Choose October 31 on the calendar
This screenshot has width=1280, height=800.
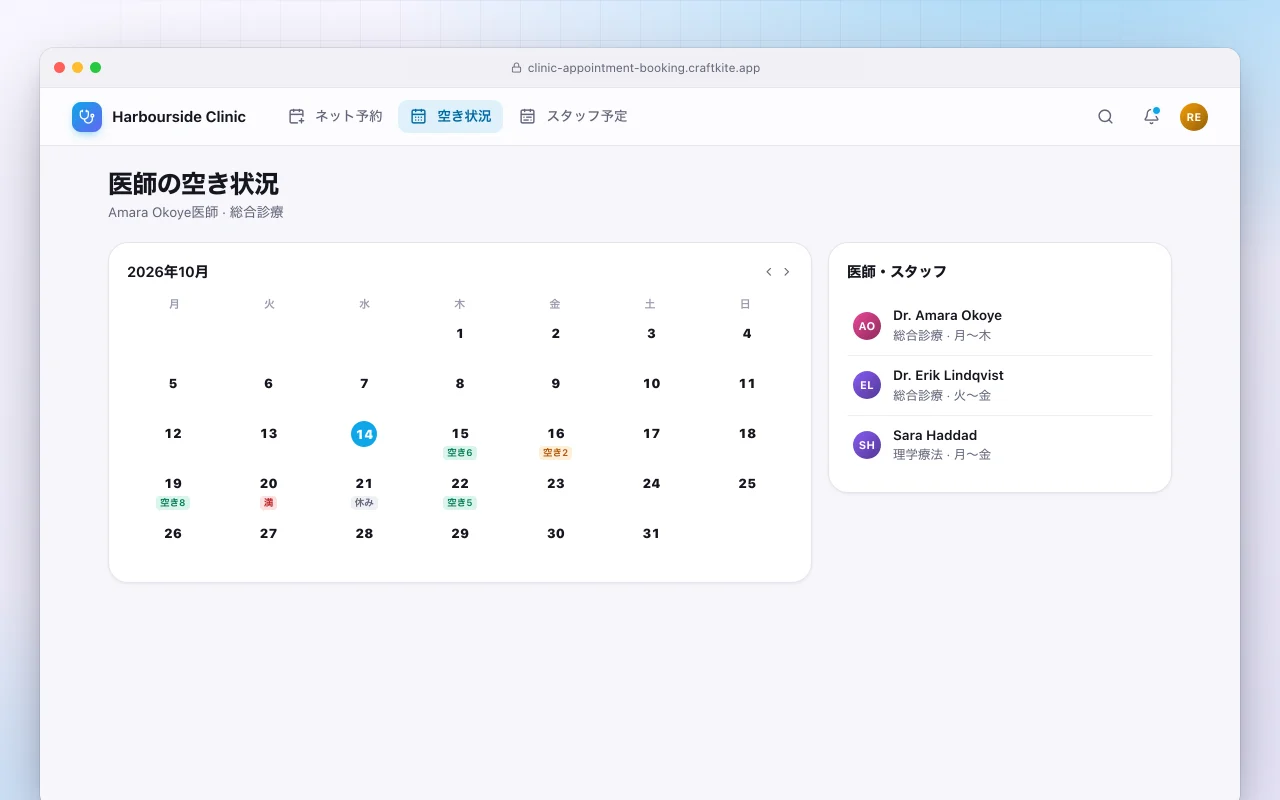(651, 534)
